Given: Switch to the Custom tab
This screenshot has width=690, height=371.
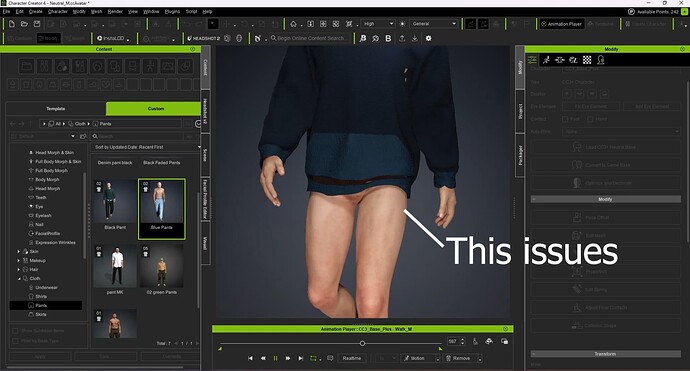Looking at the screenshot, I should click(154, 108).
